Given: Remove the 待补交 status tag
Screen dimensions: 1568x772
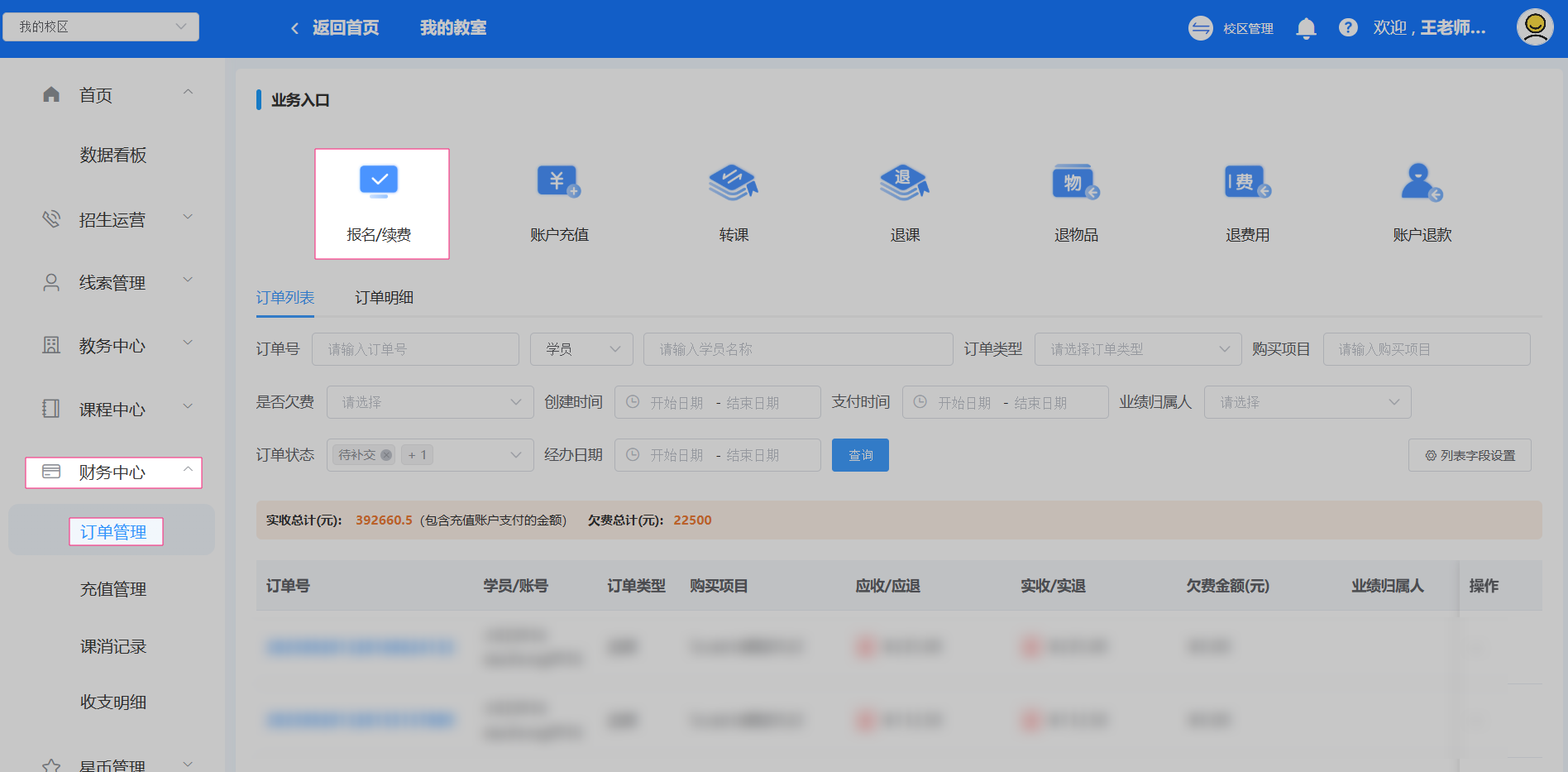Looking at the screenshot, I should [x=386, y=455].
